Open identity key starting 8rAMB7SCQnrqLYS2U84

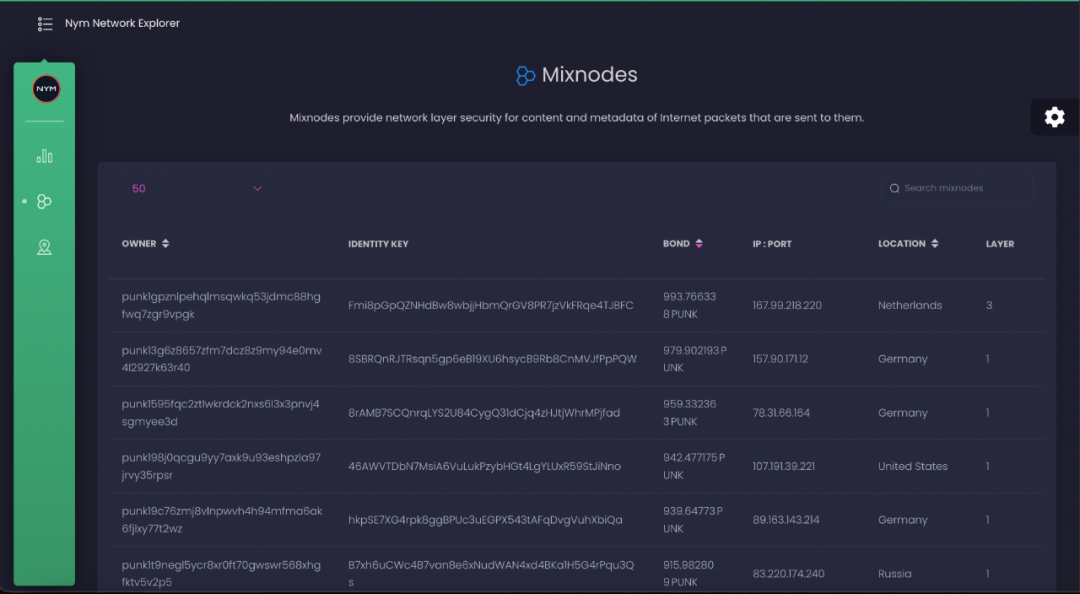tap(484, 413)
